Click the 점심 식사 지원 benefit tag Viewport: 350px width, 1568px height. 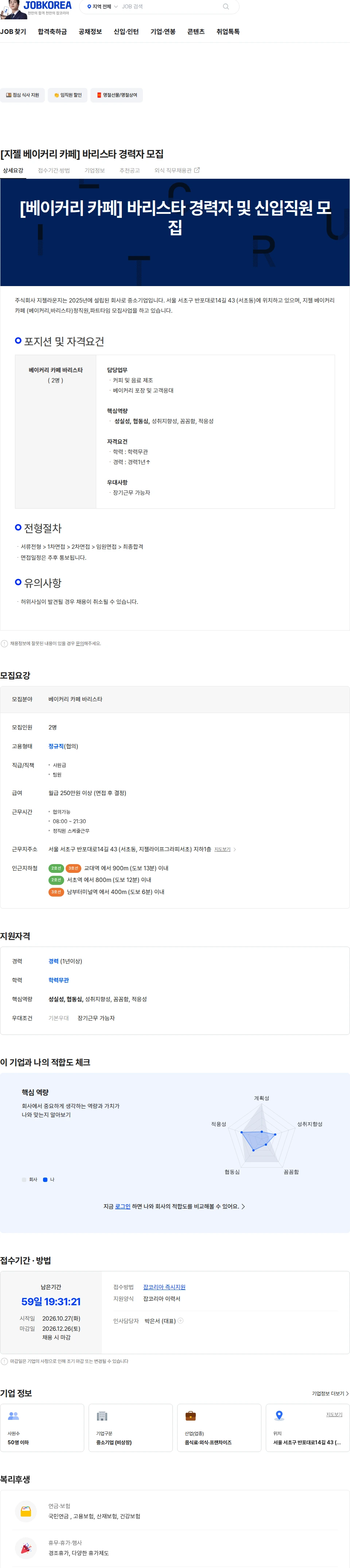pos(23,95)
